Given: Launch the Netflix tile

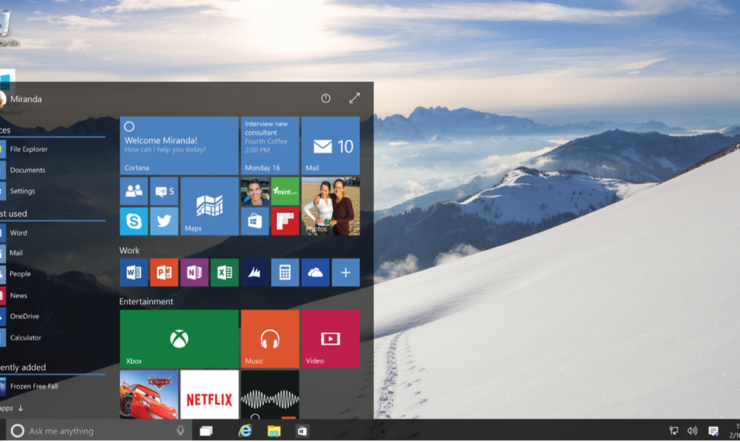Looking at the screenshot, I should [209, 394].
